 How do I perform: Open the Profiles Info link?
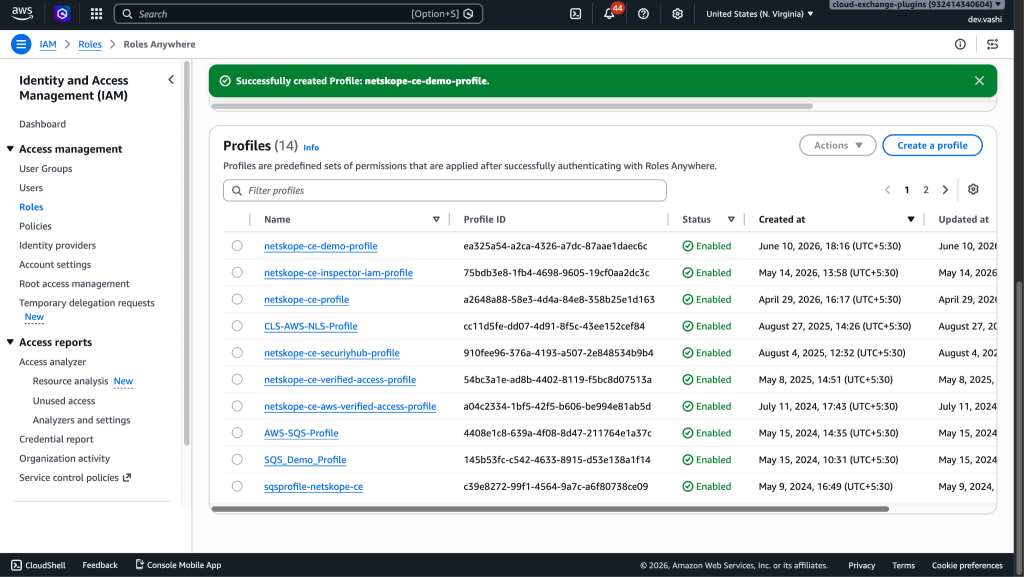point(311,148)
